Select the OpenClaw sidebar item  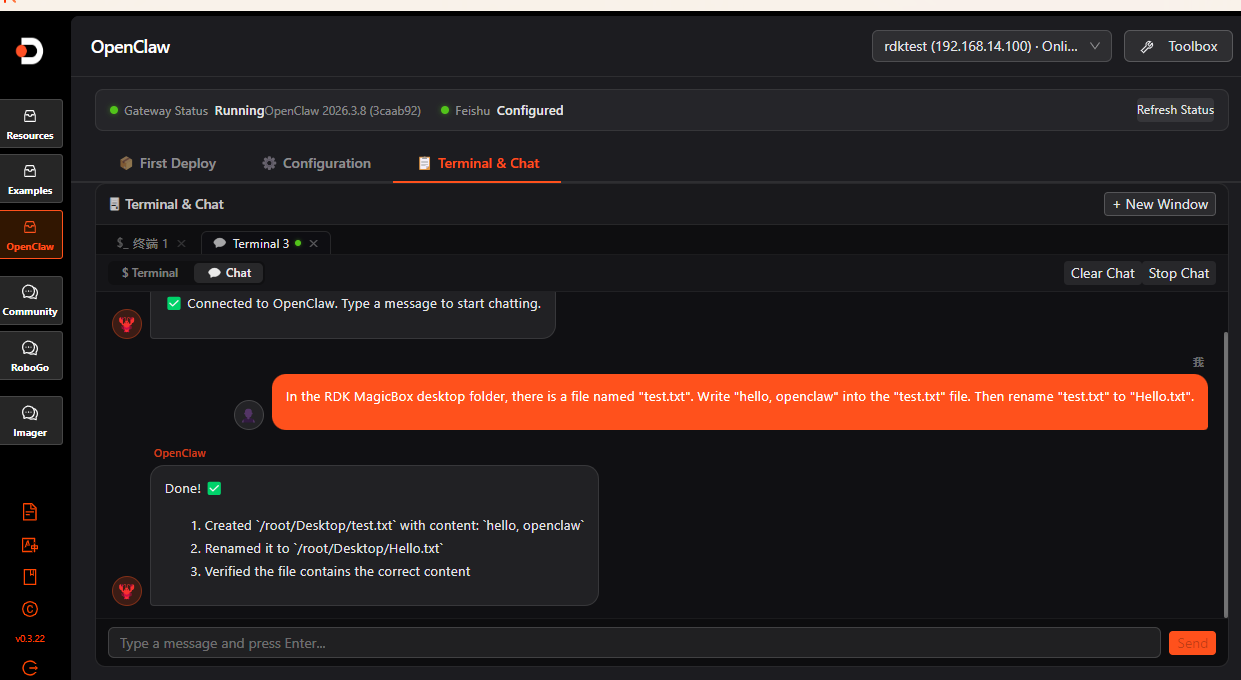tap(30, 234)
